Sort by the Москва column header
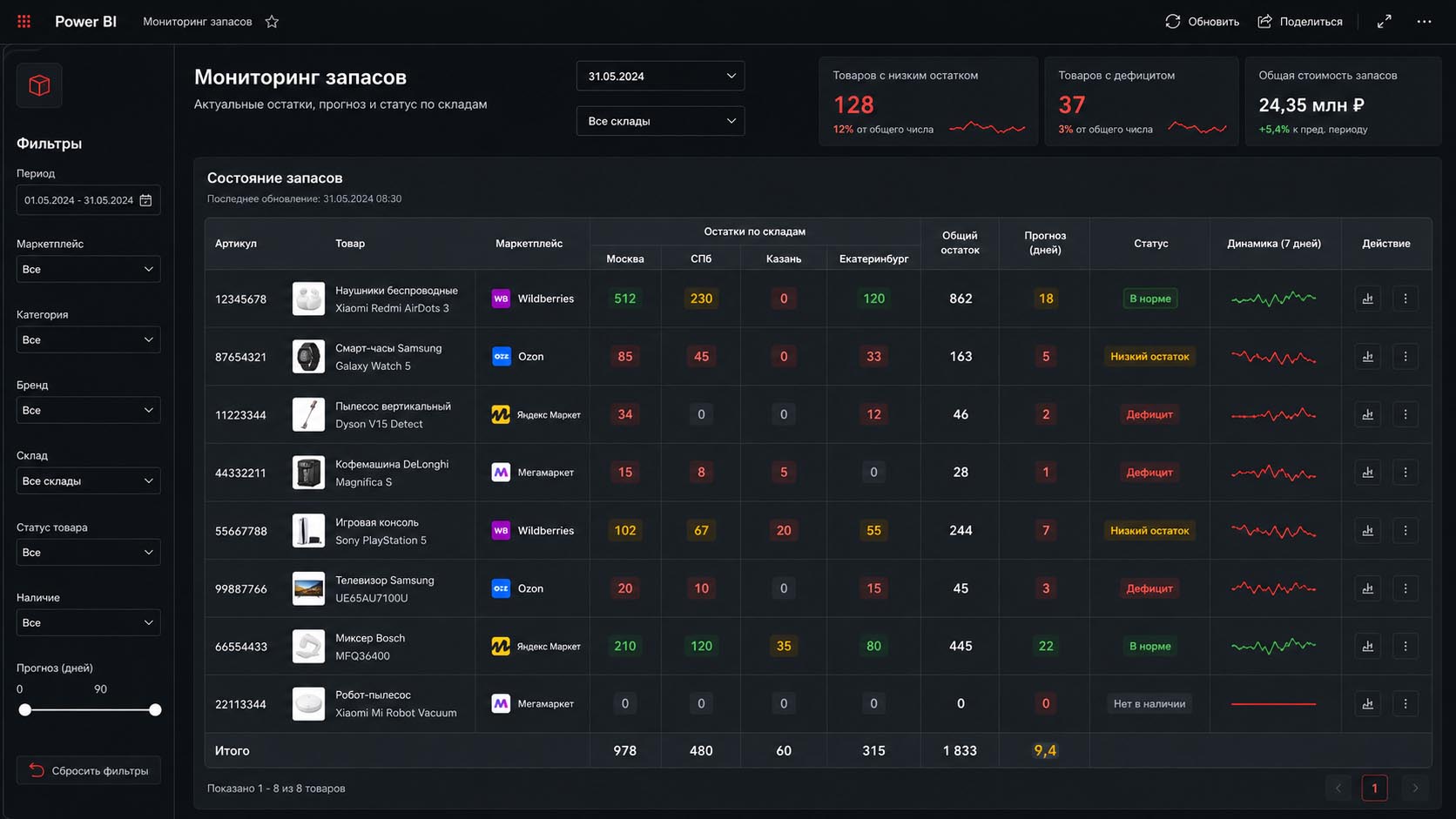The width and height of the screenshot is (1456, 819). pos(625,258)
